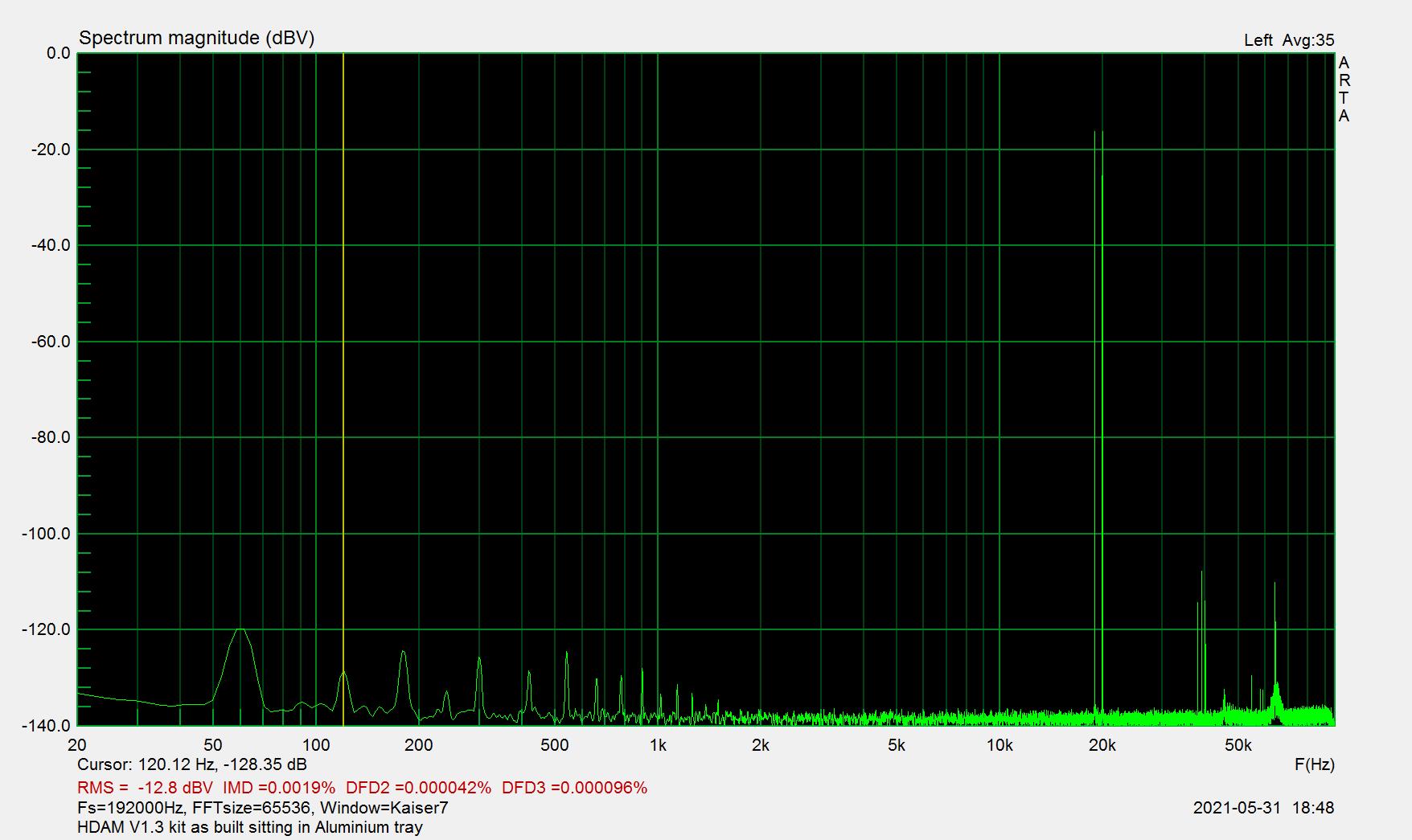Click the '-120.0' y-axis label
This screenshot has width=1412, height=840.
pyautogui.click(x=47, y=629)
